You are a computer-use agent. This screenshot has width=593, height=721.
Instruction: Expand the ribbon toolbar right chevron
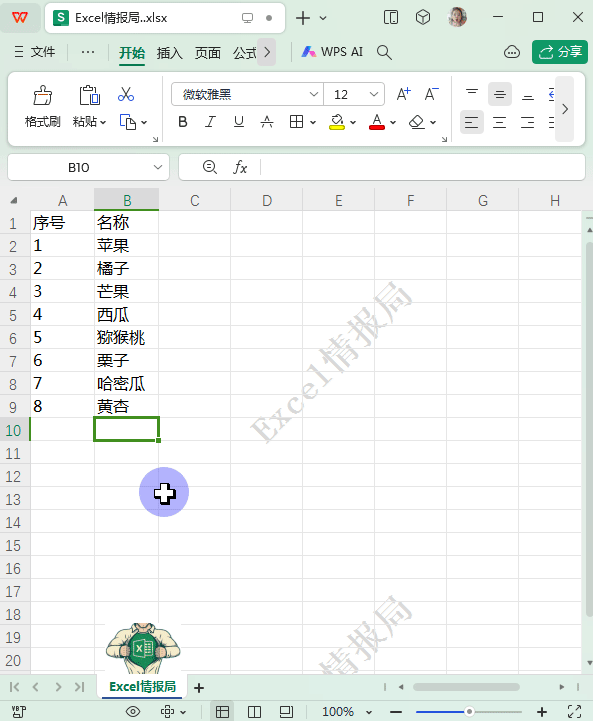(565, 109)
